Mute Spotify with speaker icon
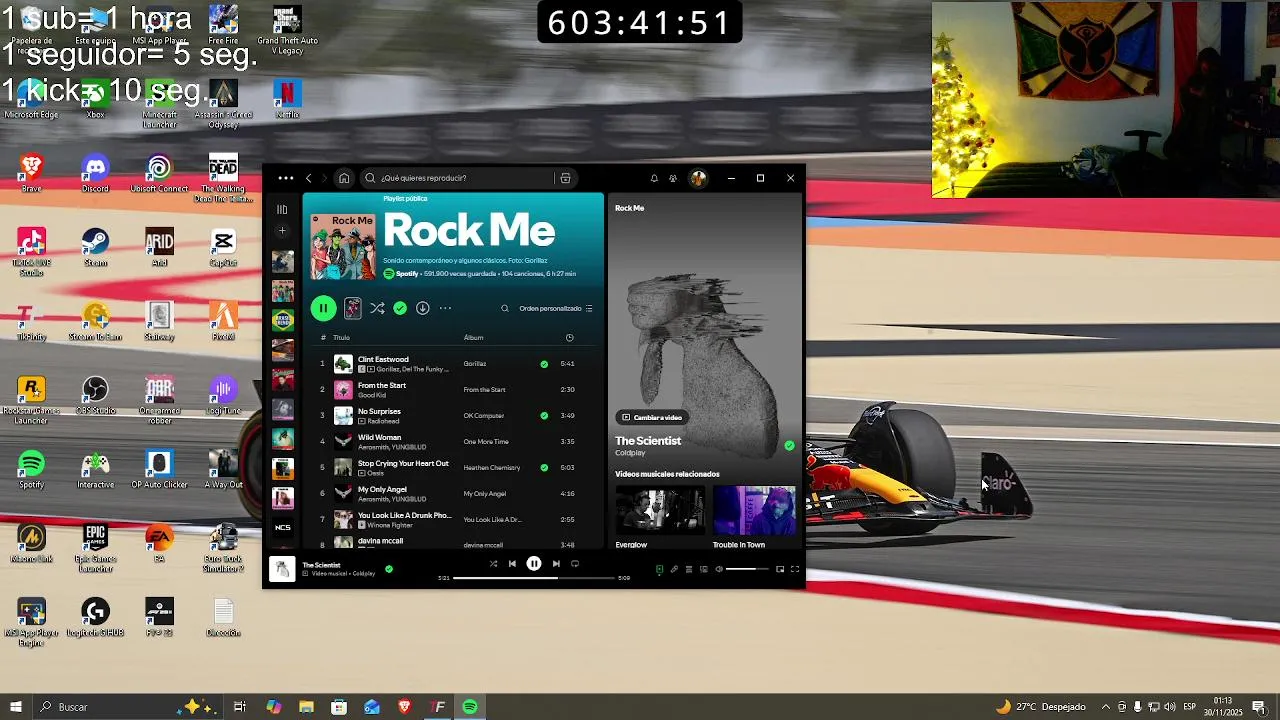Viewport: 1280px width, 720px height. pyautogui.click(x=718, y=569)
